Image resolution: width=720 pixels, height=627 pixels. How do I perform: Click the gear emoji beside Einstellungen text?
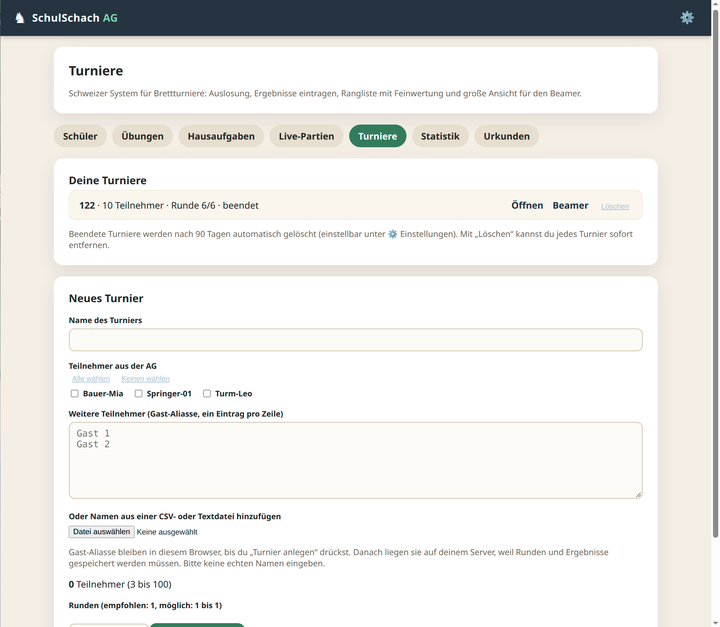[393, 234]
